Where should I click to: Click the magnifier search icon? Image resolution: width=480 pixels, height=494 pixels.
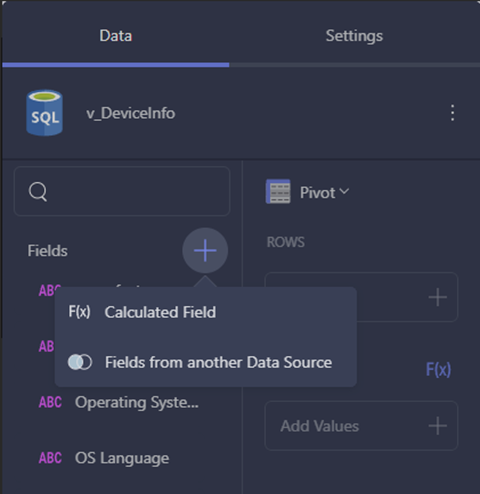point(38,191)
